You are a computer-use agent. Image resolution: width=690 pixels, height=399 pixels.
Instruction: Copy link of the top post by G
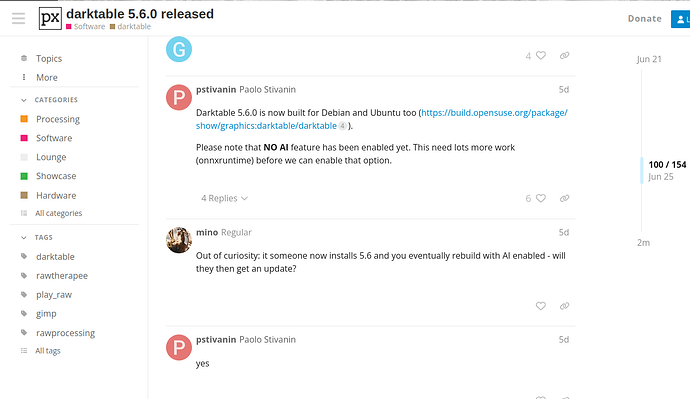coord(564,55)
